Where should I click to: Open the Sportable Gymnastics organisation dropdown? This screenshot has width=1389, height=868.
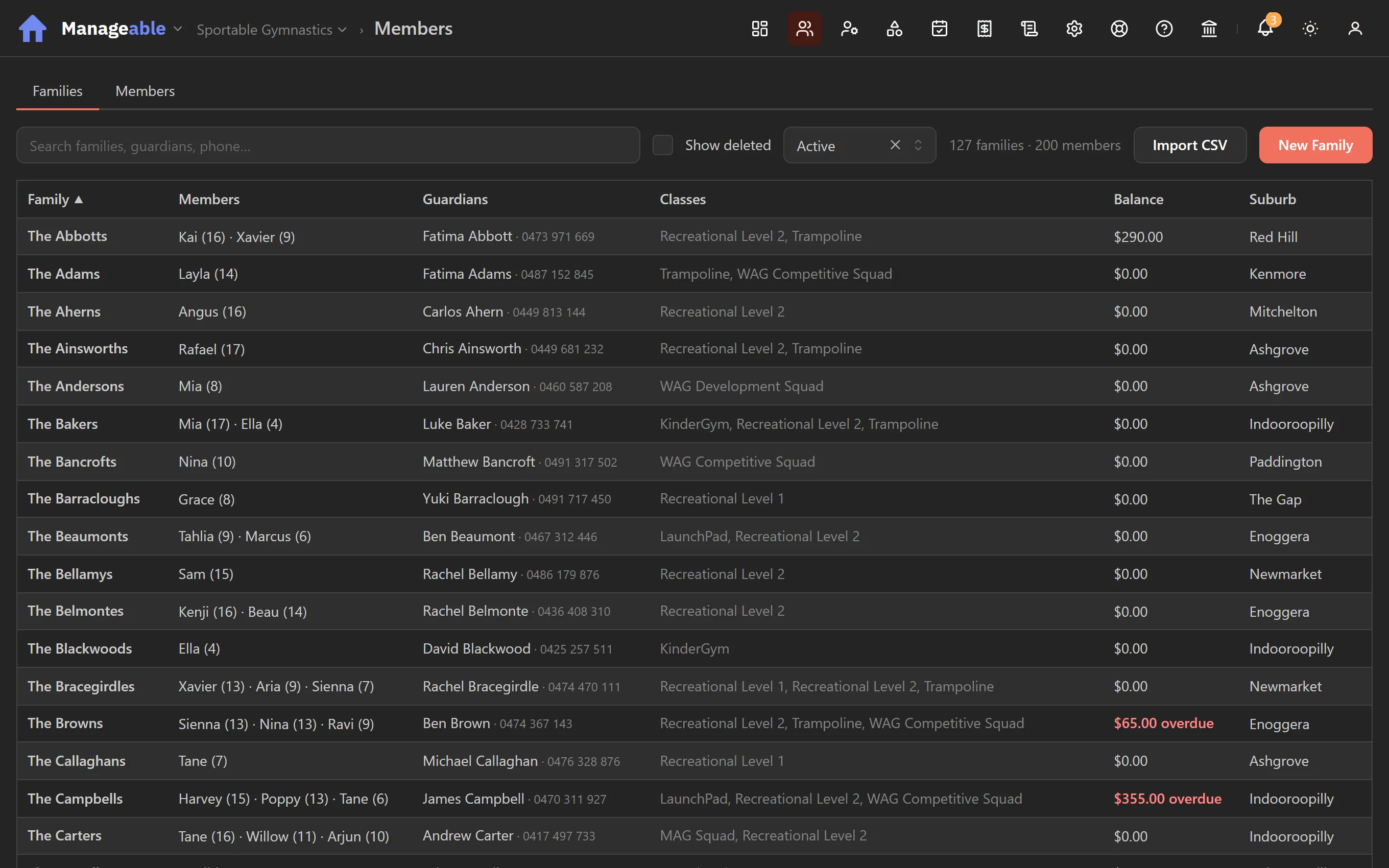pyautogui.click(x=272, y=29)
